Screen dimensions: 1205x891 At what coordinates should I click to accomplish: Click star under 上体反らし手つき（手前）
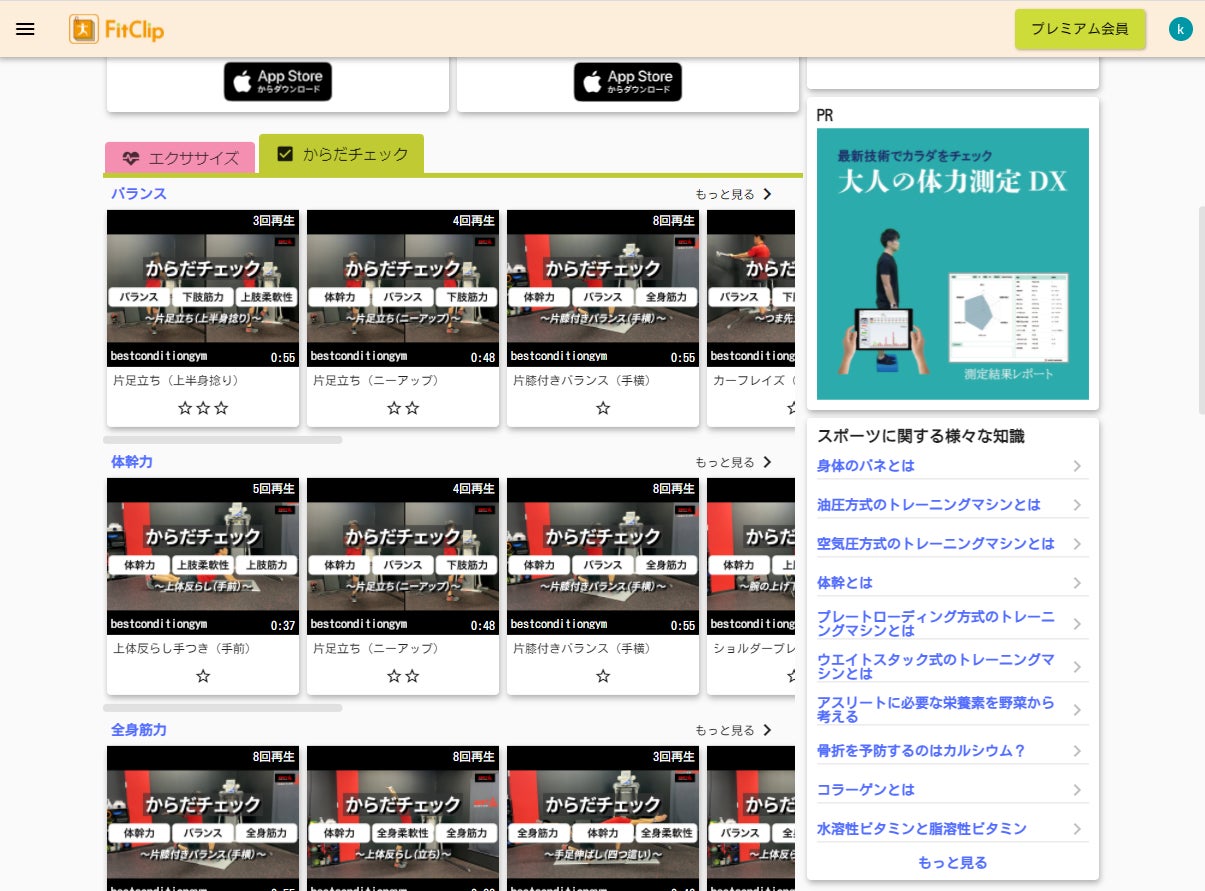click(x=203, y=676)
